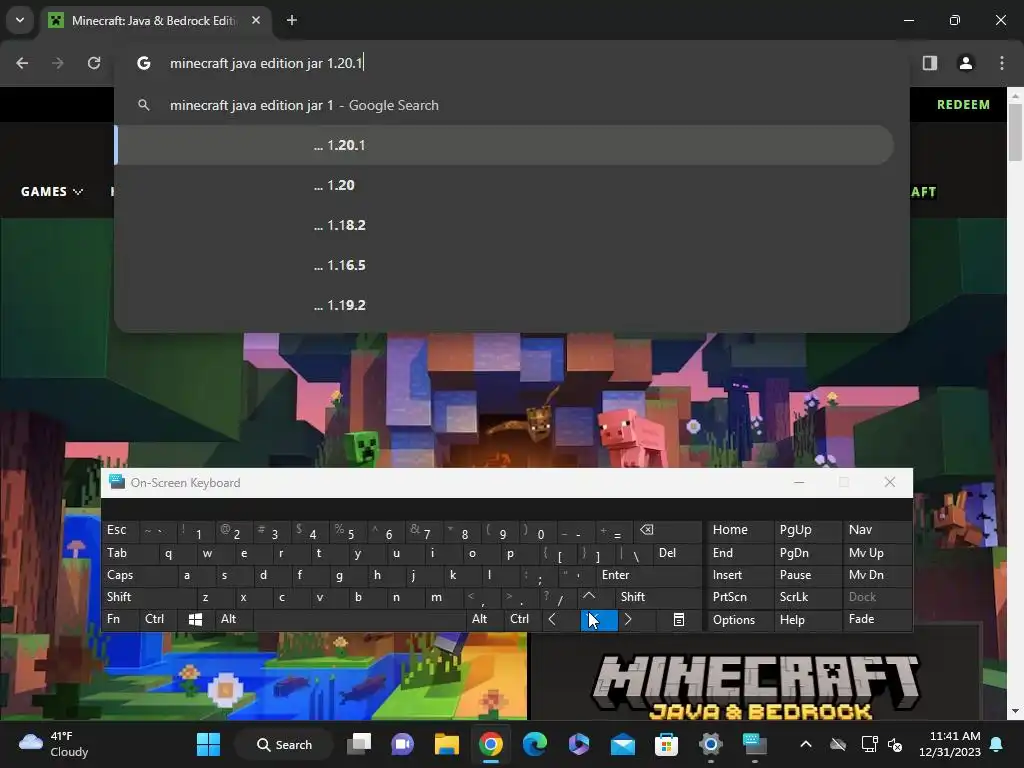Toggle left Shift key on on-screen keyboard
The image size is (1024, 768).
149,597
